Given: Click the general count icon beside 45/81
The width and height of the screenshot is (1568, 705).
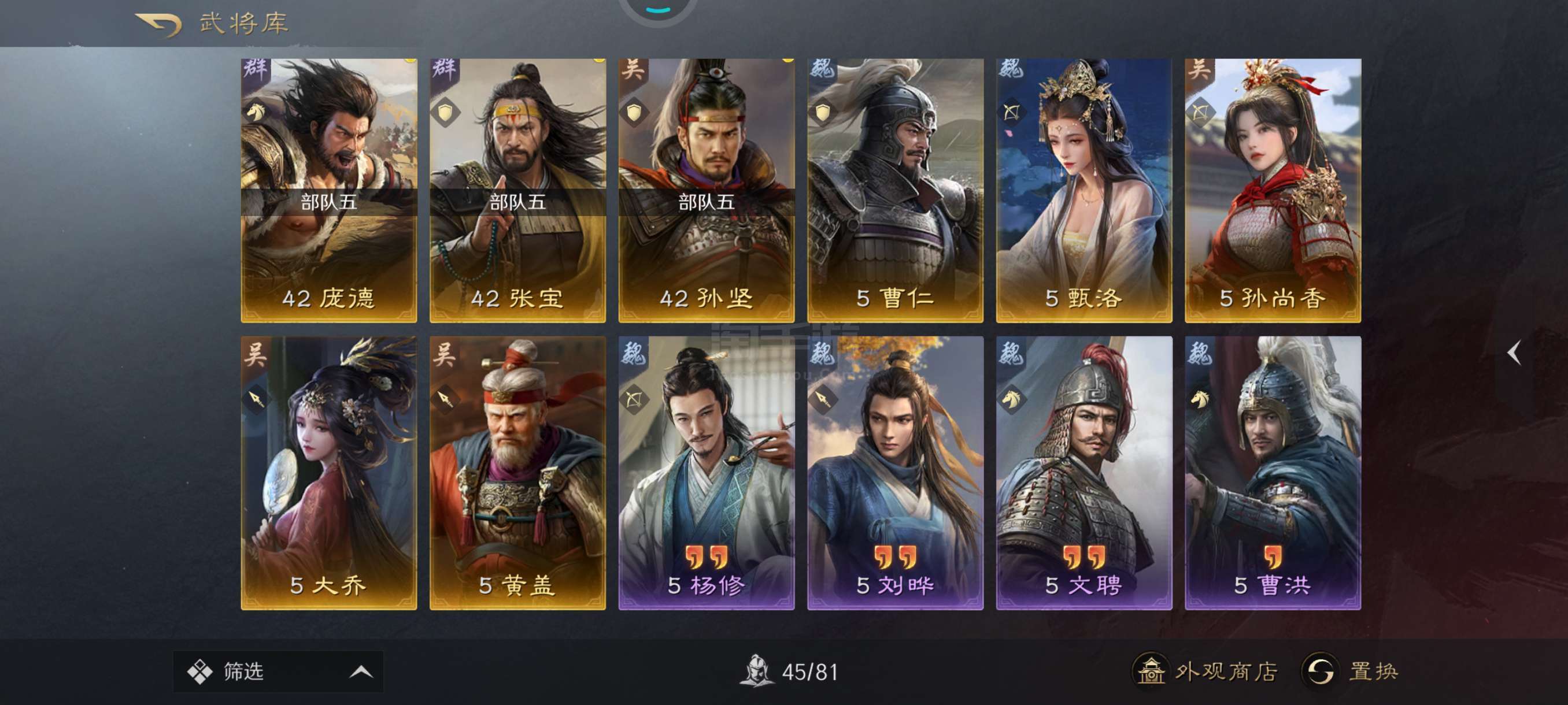Looking at the screenshot, I should [x=757, y=670].
